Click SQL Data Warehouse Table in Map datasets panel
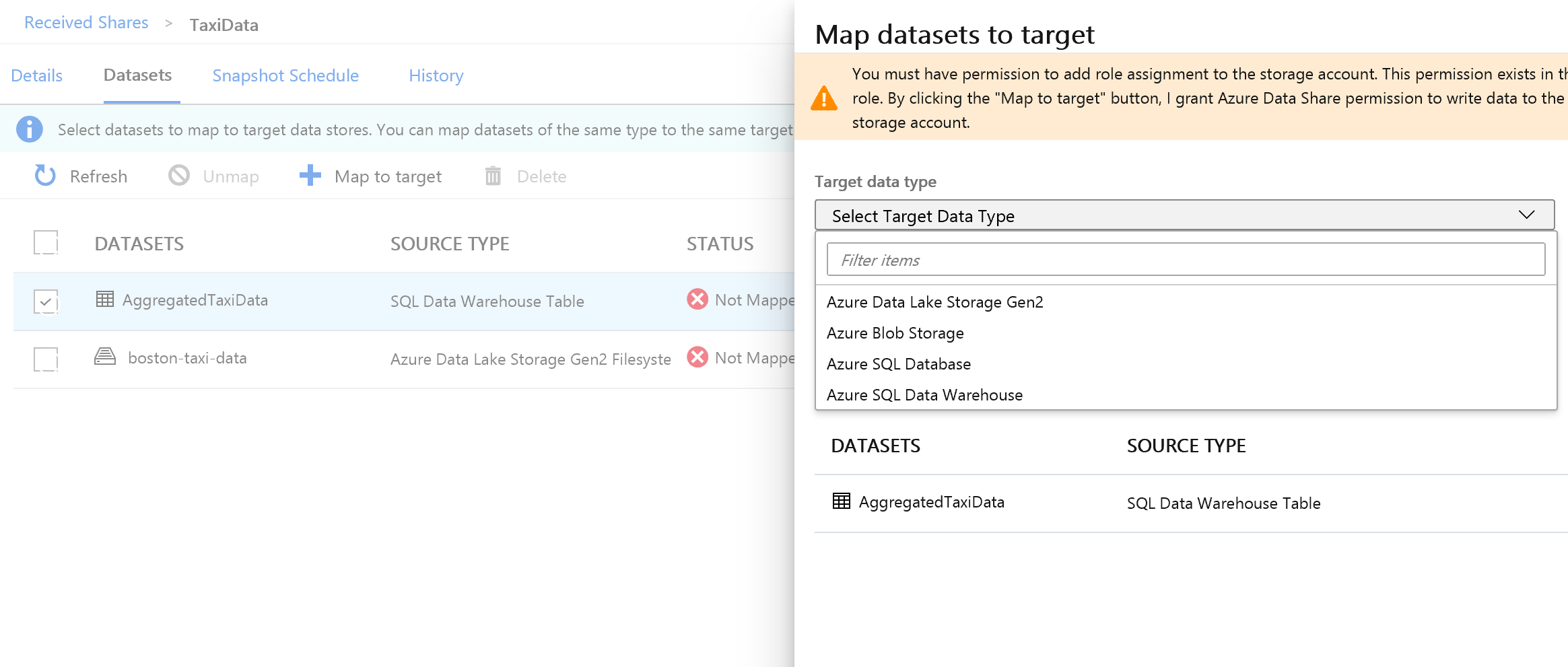Viewport: 1568px width, 667px height. pyautogui.click(x=1224, y=503)
